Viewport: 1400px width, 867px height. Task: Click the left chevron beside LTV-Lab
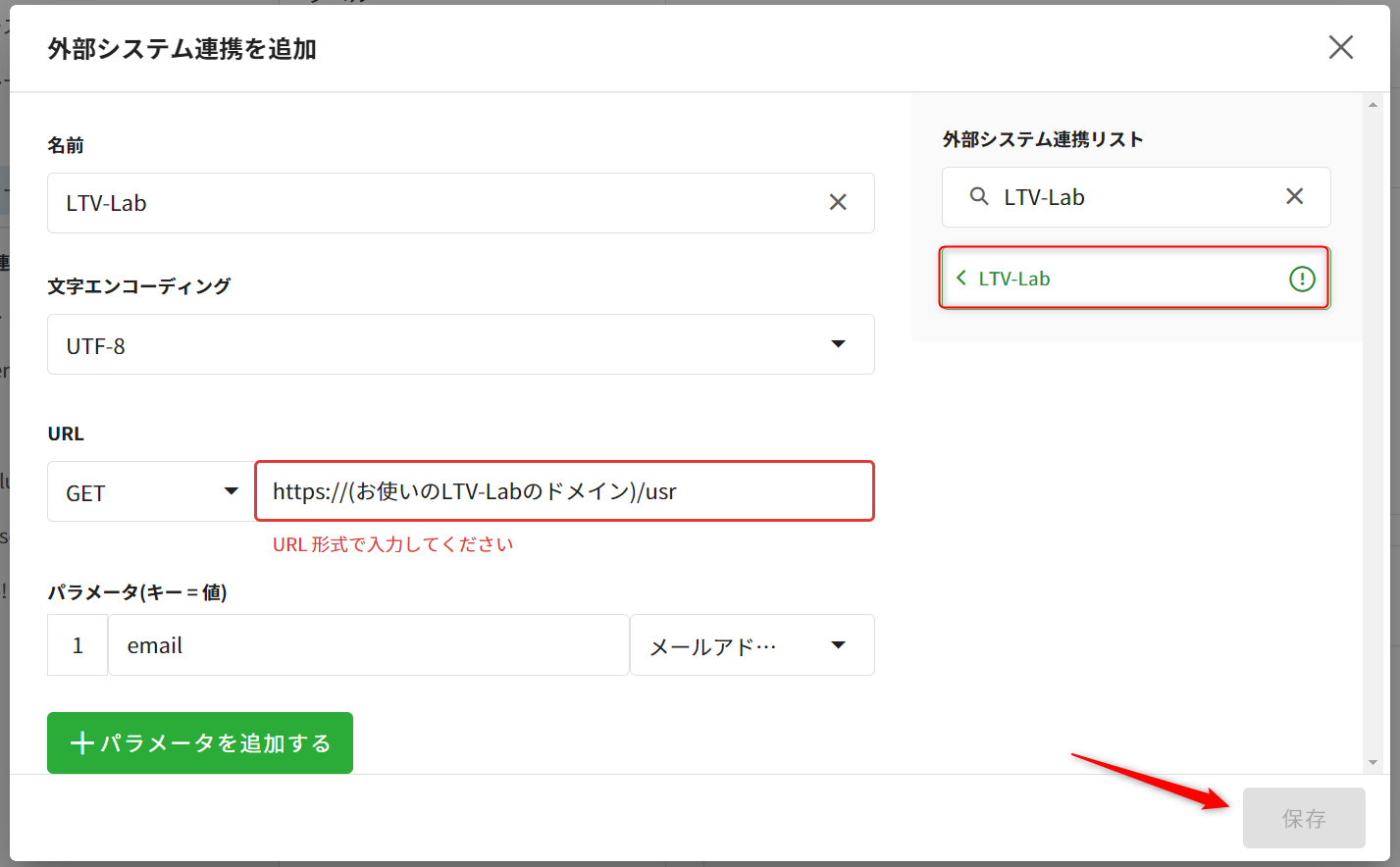[x=961, y=278]
